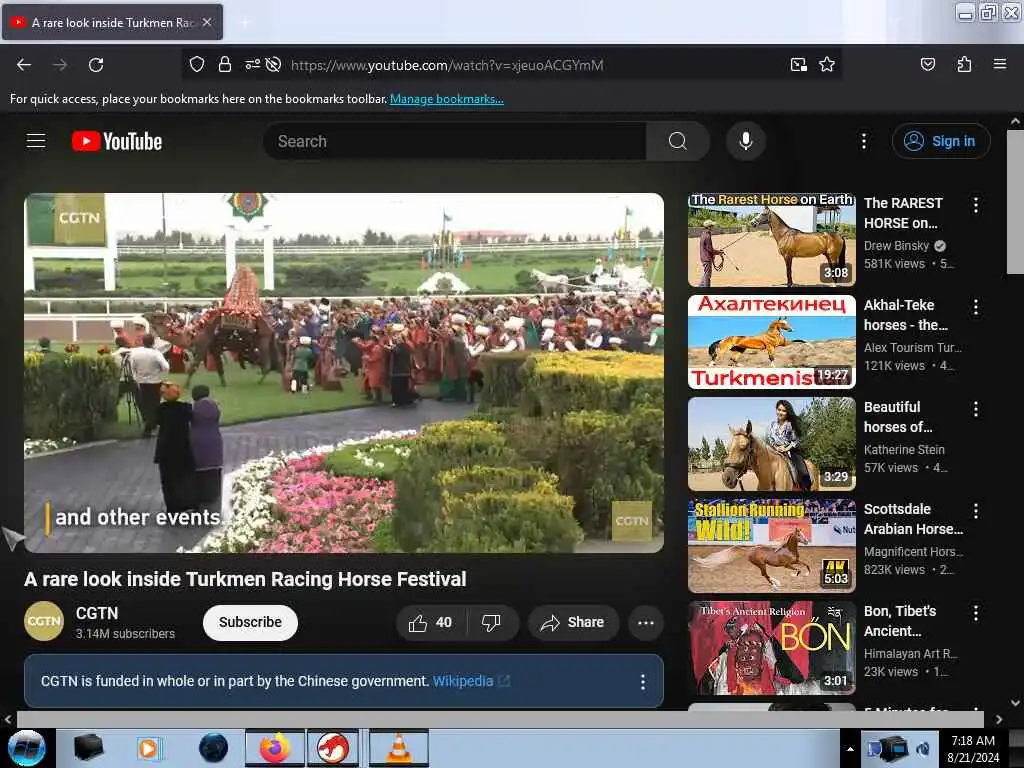The width and height of the screenshot is (1024, 768).
Task: Open the red bird app in taskbar
Action: (x=333, y=748)
